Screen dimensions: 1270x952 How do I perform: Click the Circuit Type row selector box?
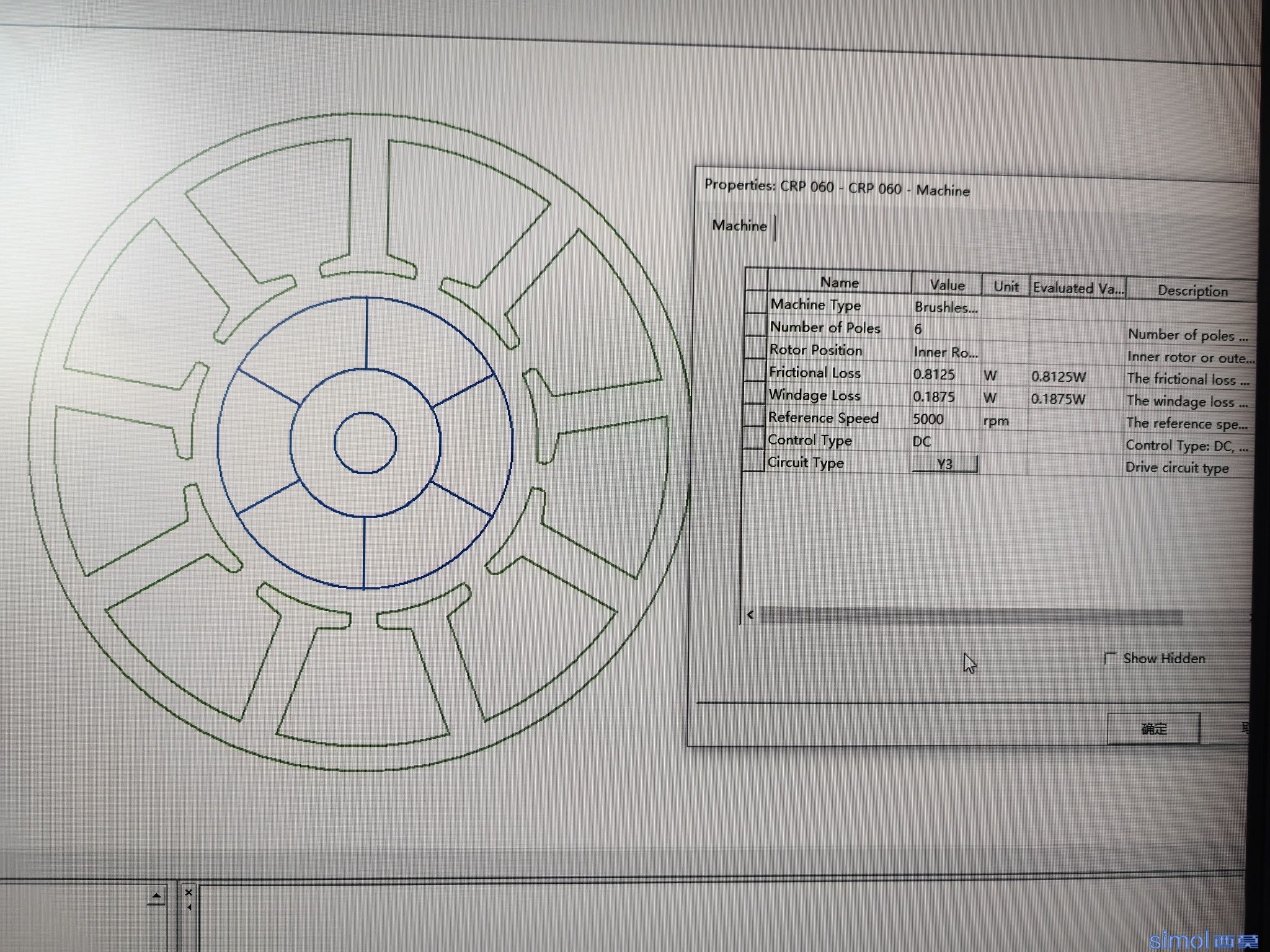(x=754, y=461)
